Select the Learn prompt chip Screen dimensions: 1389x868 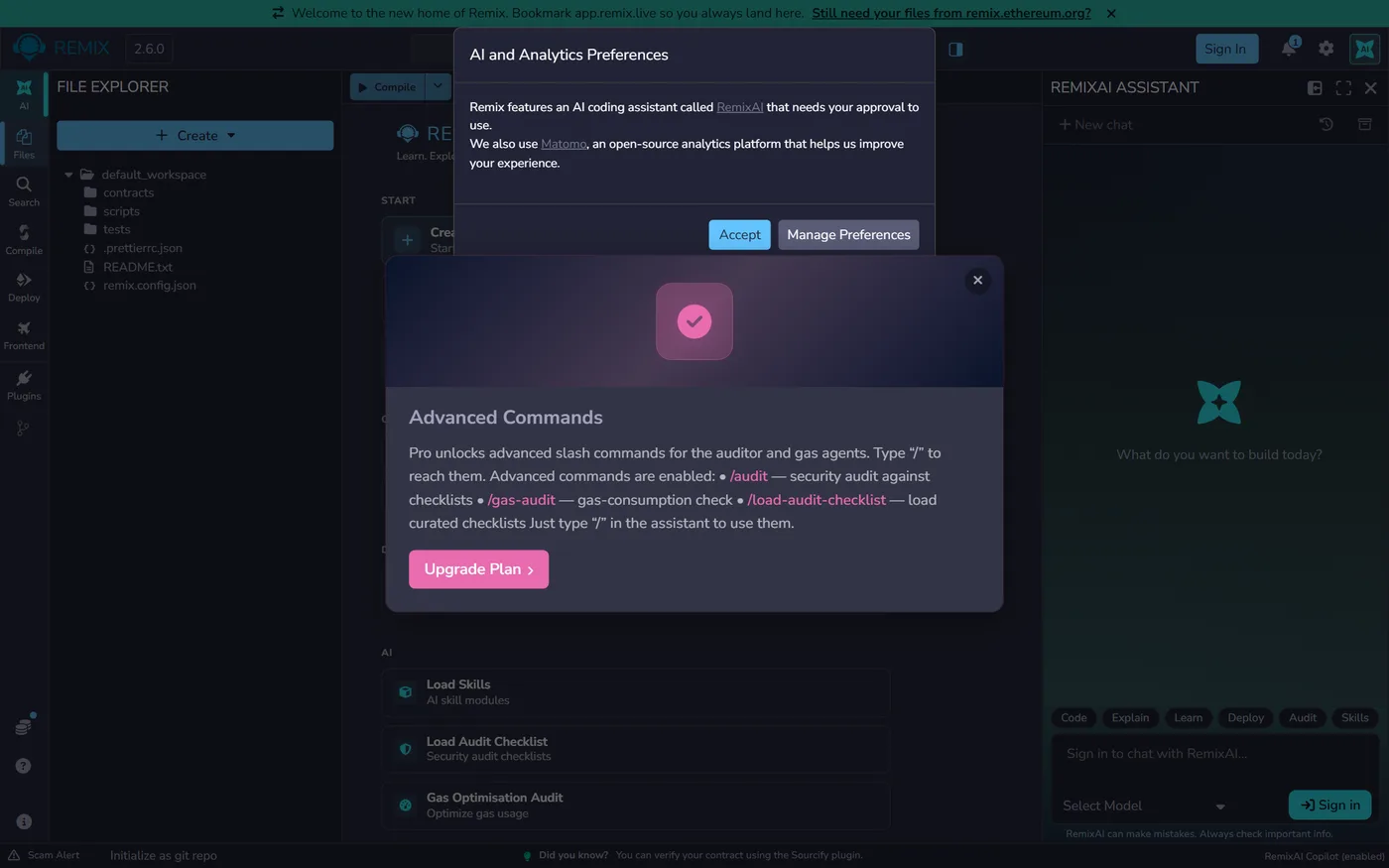coord(1188,717)
